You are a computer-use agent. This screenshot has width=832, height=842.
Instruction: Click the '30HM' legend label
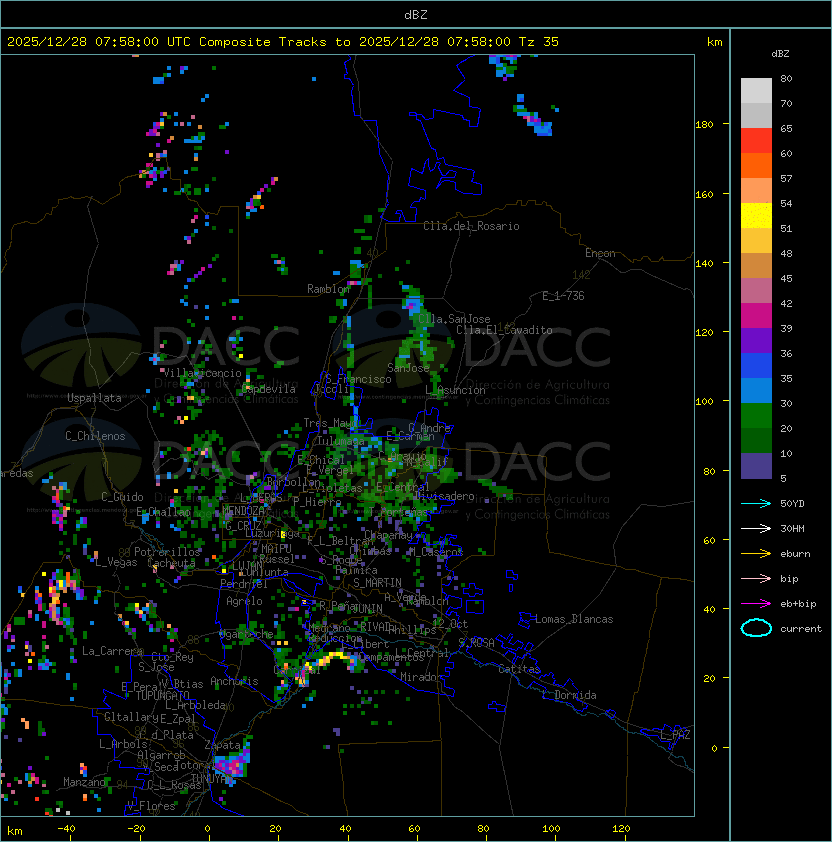pyautogui.click(x=792, y=528)
